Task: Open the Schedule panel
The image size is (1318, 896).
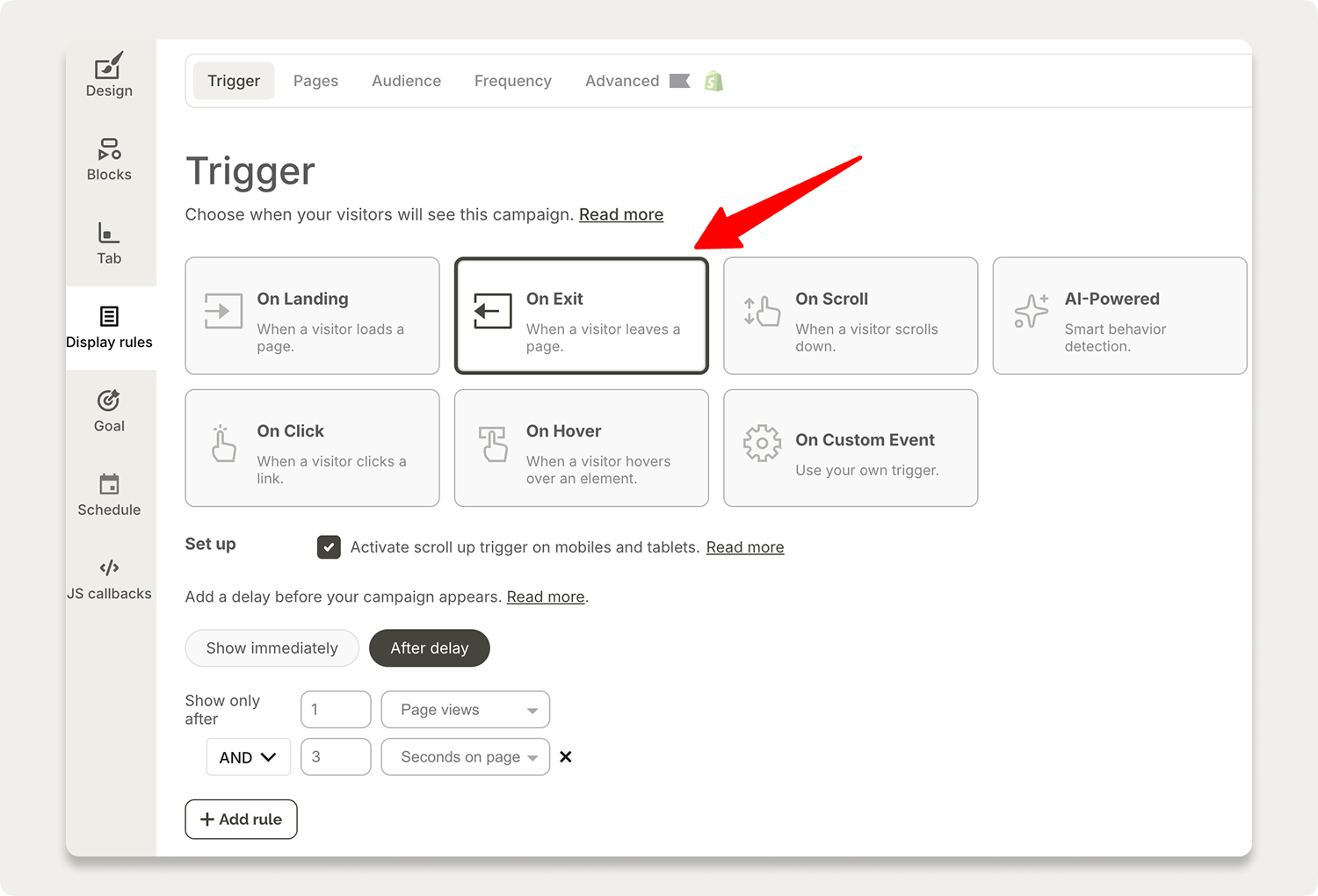Action: pyautogui.click(x=108, y=495)
